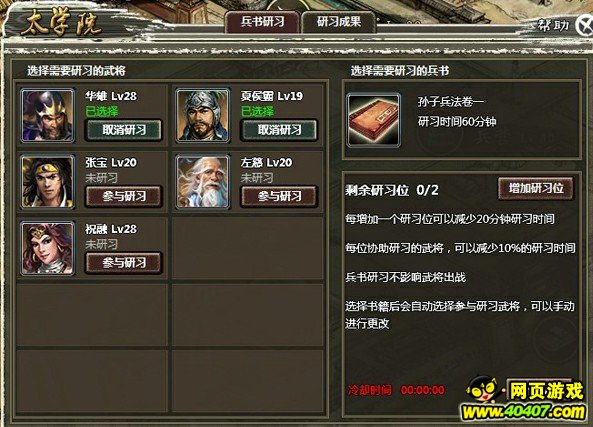Close the 太学院 window
The height and width of the screenshot is (427, 593).
(x=585, y=26)
